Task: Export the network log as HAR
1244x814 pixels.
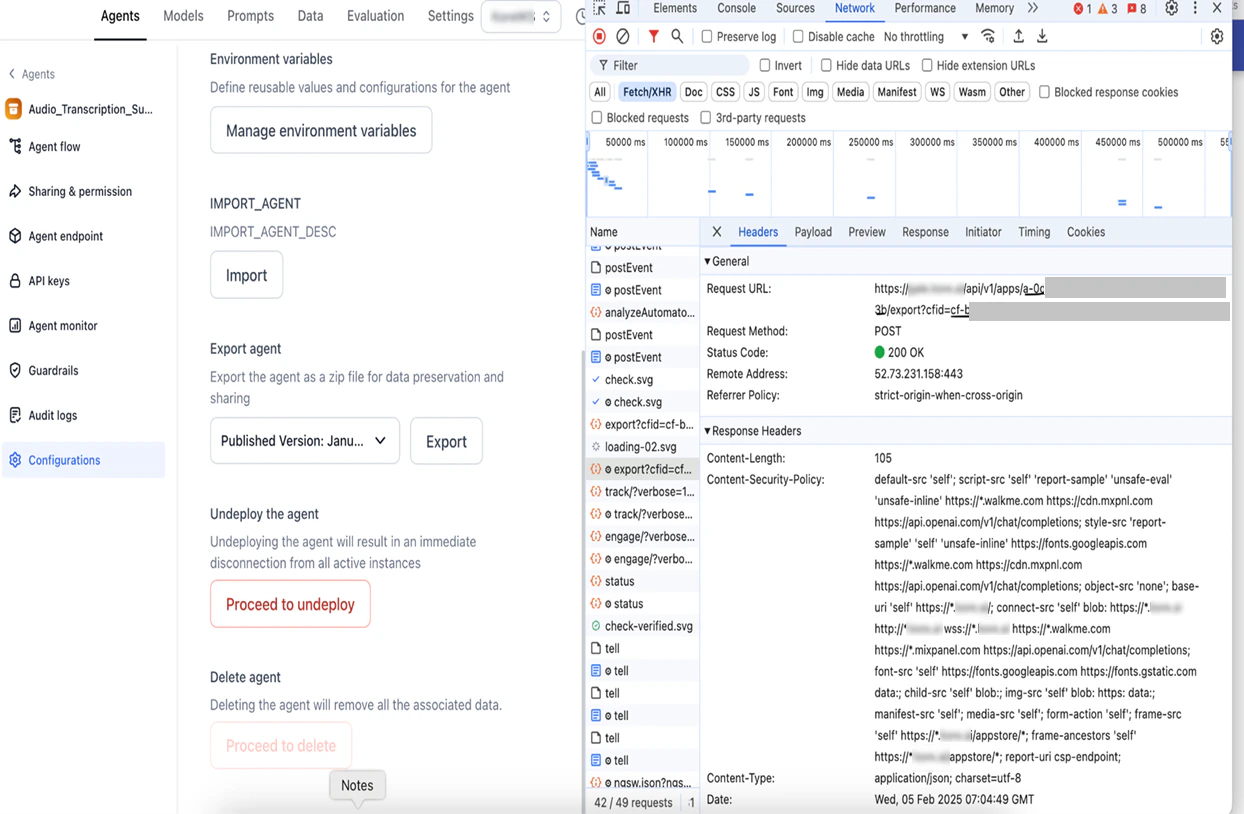Action: (1042, 36)
